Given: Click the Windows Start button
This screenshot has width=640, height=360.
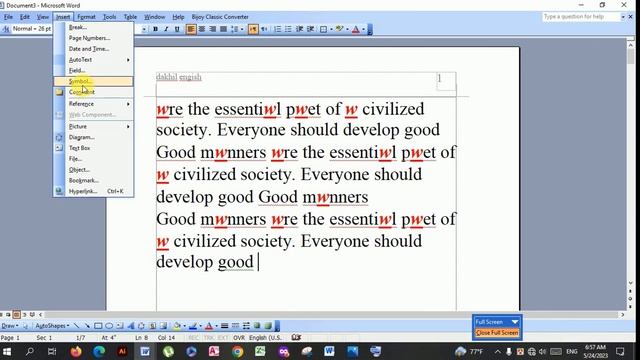Looking at the screenshot, I should (x=7, y=351).
